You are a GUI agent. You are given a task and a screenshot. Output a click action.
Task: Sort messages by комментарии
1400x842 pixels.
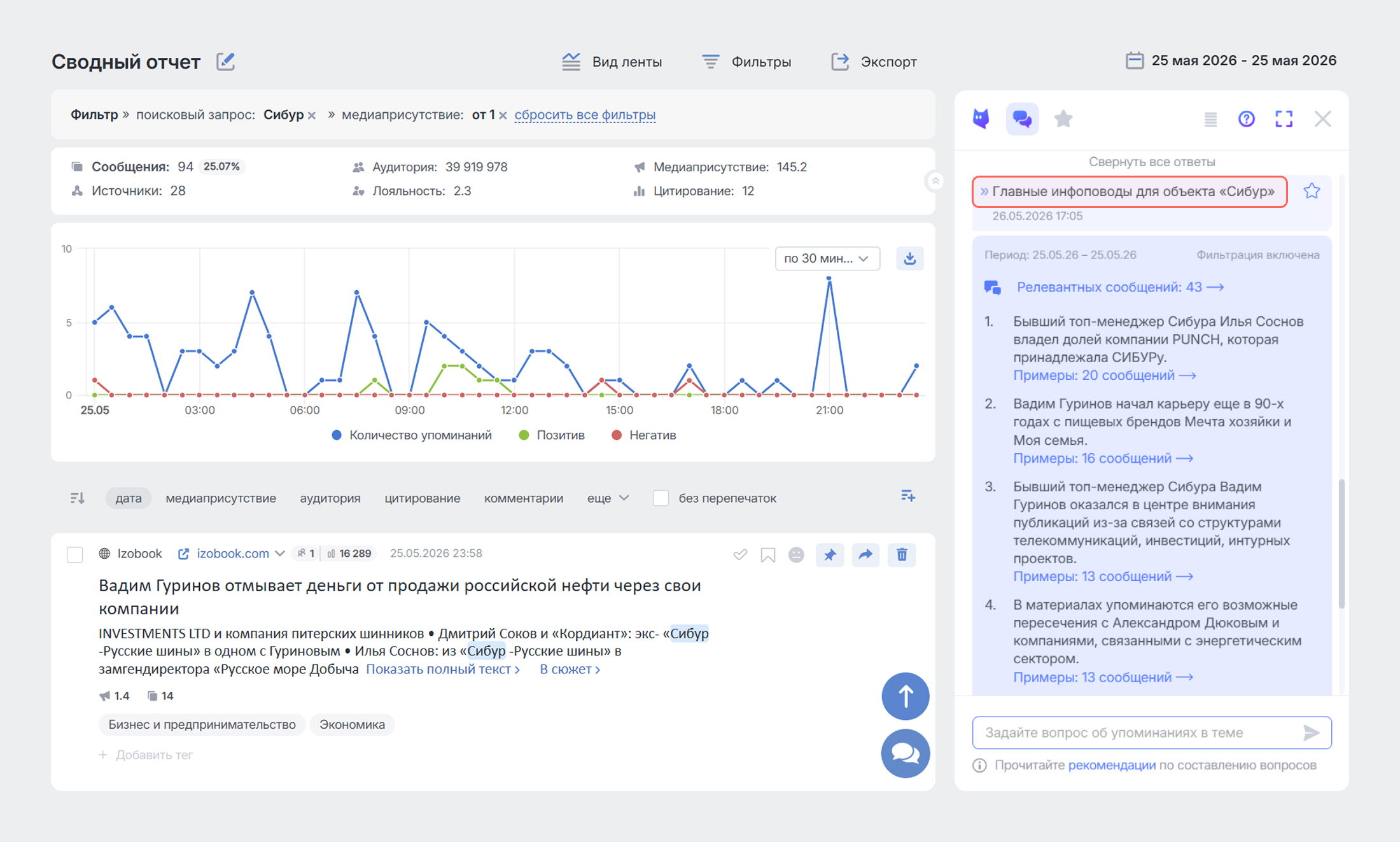(x=524, y=498)
